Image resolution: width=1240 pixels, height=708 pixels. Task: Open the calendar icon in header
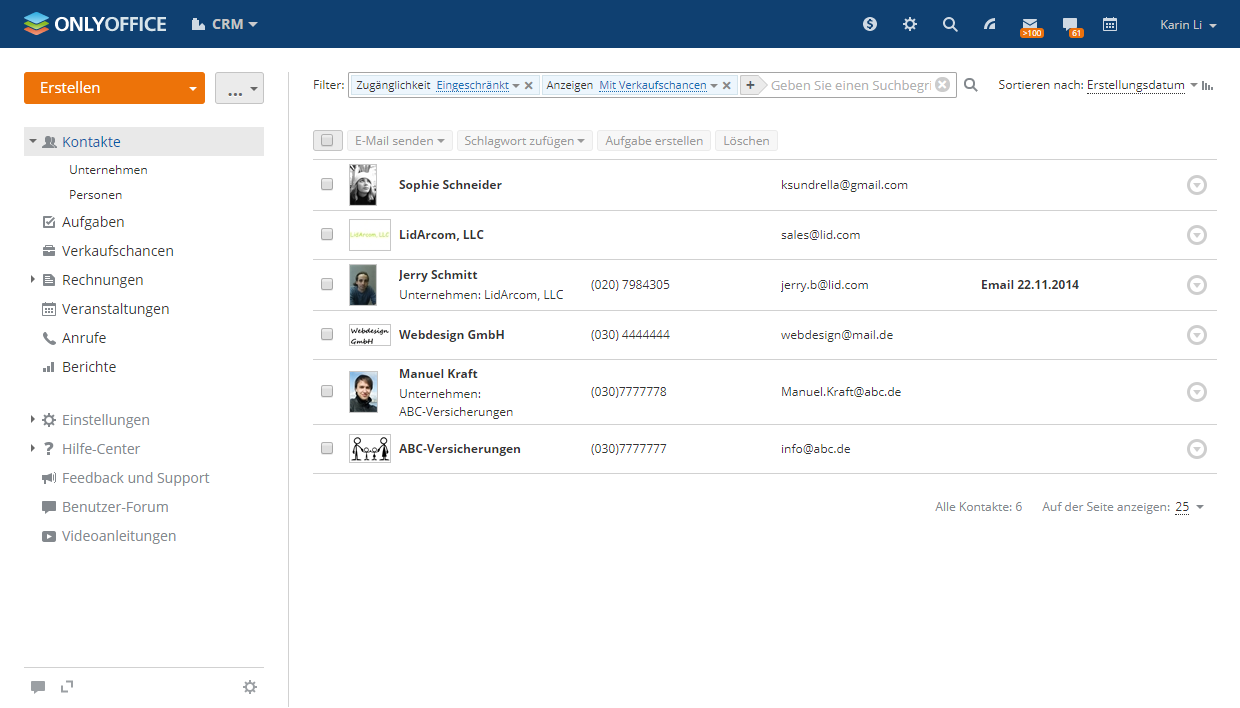click(1110, 24)
